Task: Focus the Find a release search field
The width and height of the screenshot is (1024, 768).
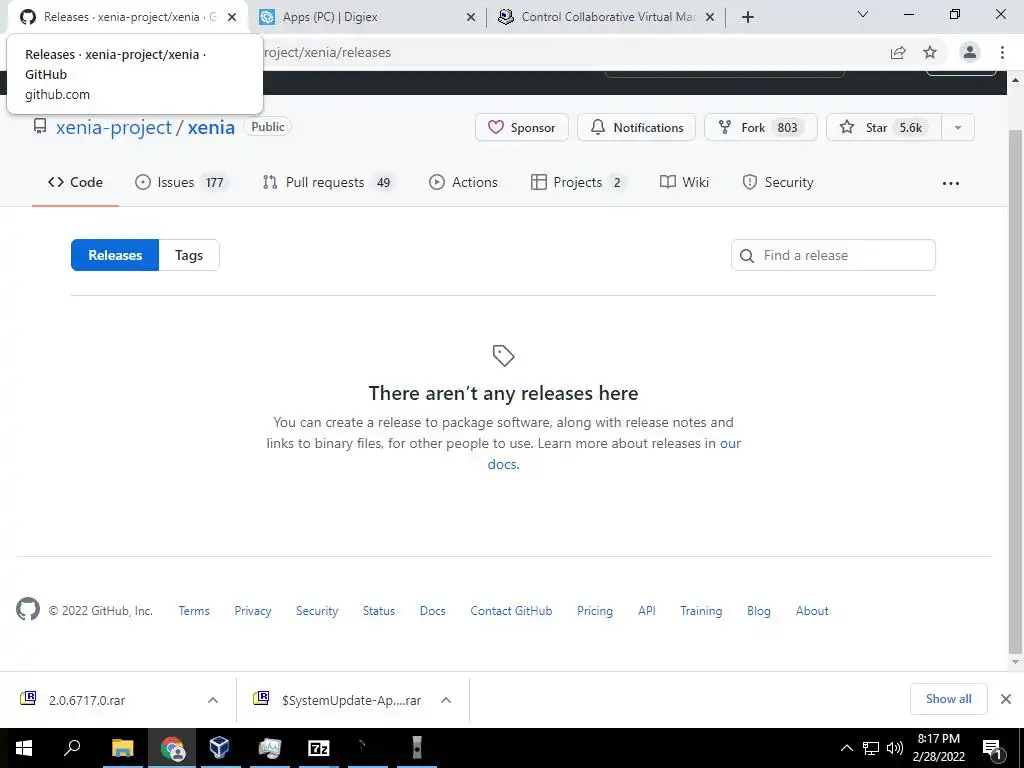Action: [833, 255]
